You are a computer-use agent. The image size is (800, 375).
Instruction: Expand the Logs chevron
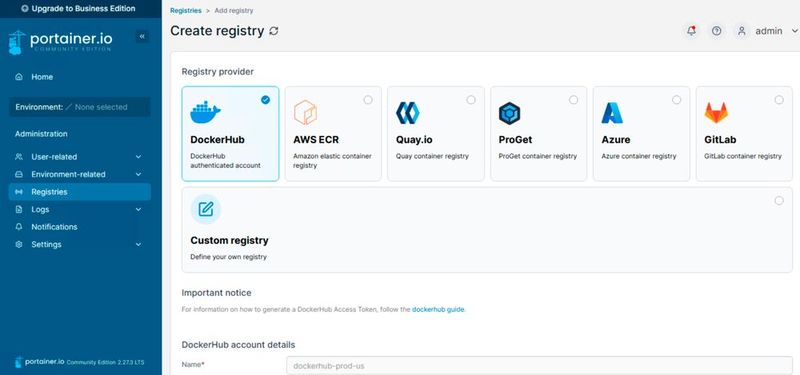138,209
